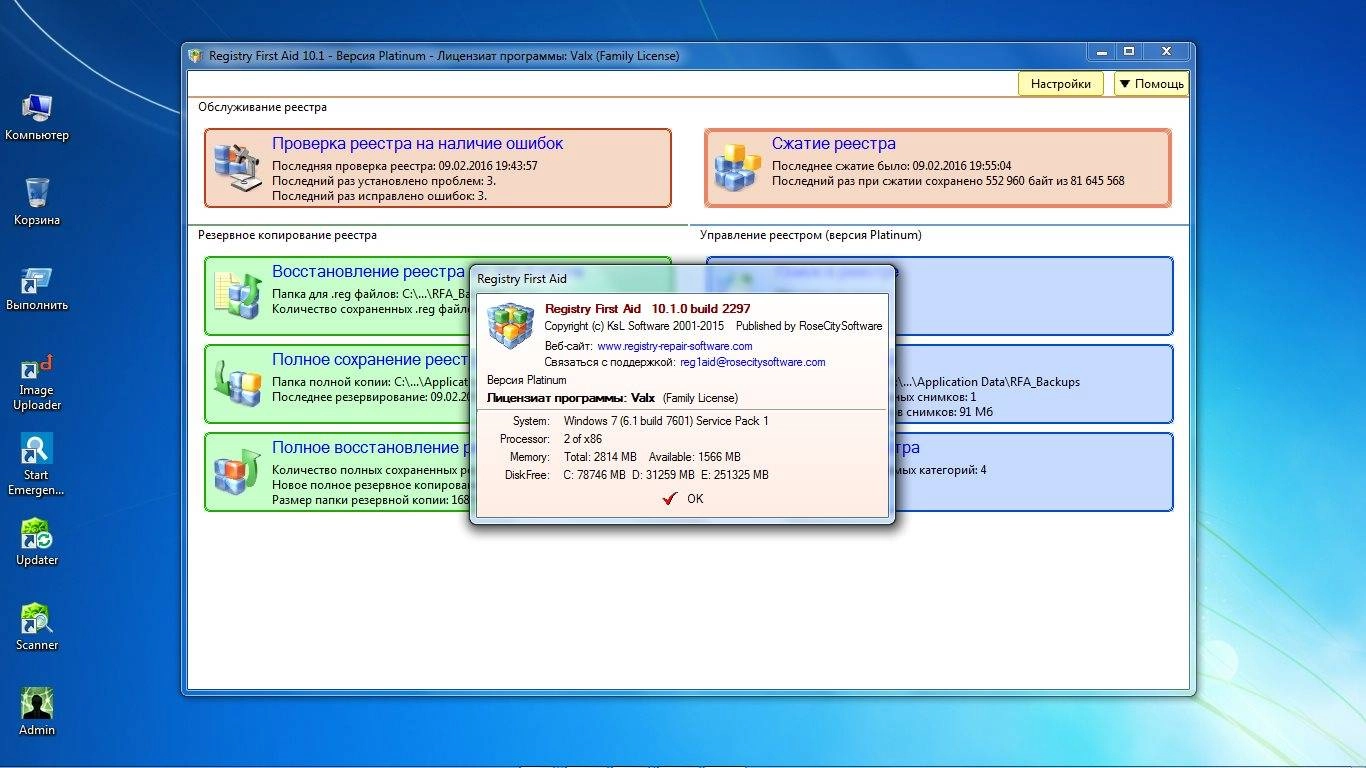The image size is (1366, 768).
Task: Click 'Последний раз исправлено ошибок: 3.' line
Action: [379, 196]
